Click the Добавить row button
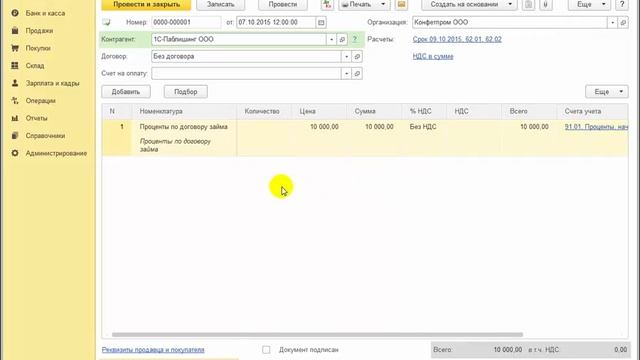The image size is (640, 360). (126, 92)
